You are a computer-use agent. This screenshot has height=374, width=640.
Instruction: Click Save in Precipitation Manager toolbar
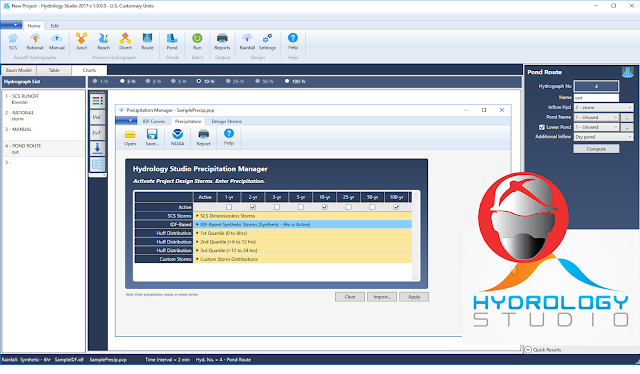coord(152,138)
